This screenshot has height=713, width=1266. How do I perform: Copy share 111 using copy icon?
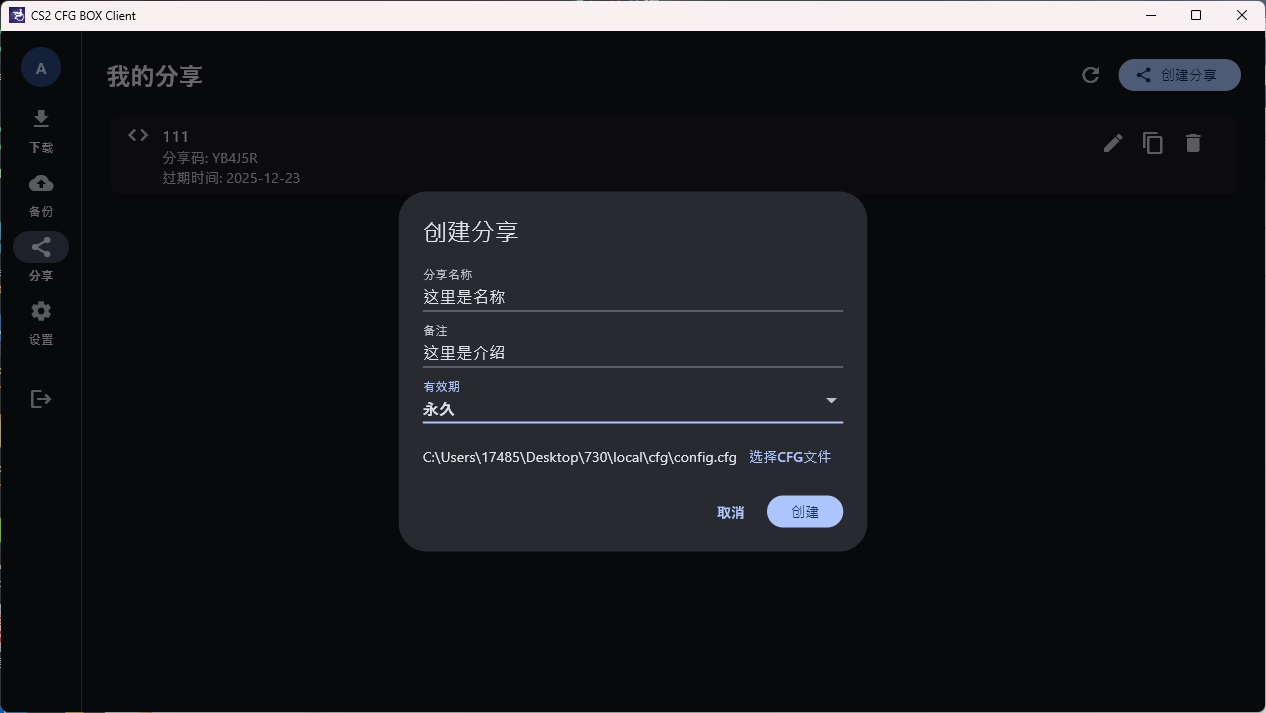pos(1153,143)
